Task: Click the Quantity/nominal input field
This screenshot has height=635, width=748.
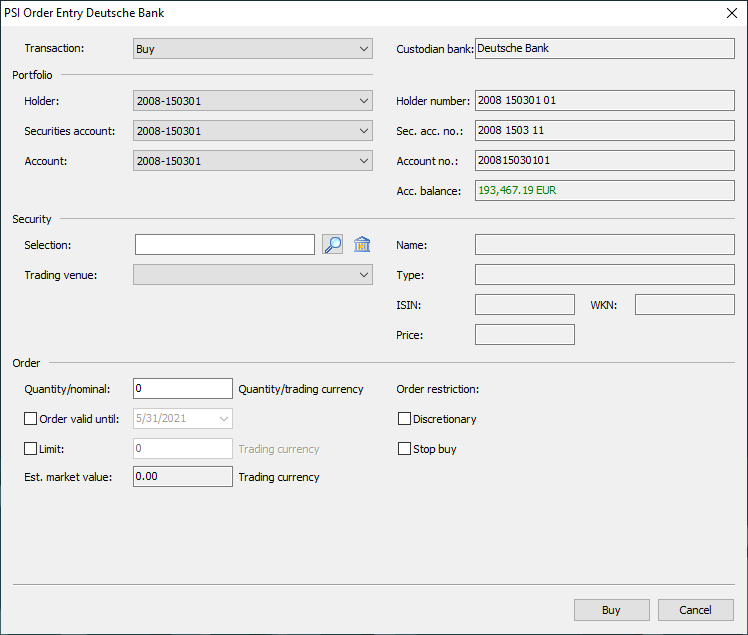Action: coord(182,389)
